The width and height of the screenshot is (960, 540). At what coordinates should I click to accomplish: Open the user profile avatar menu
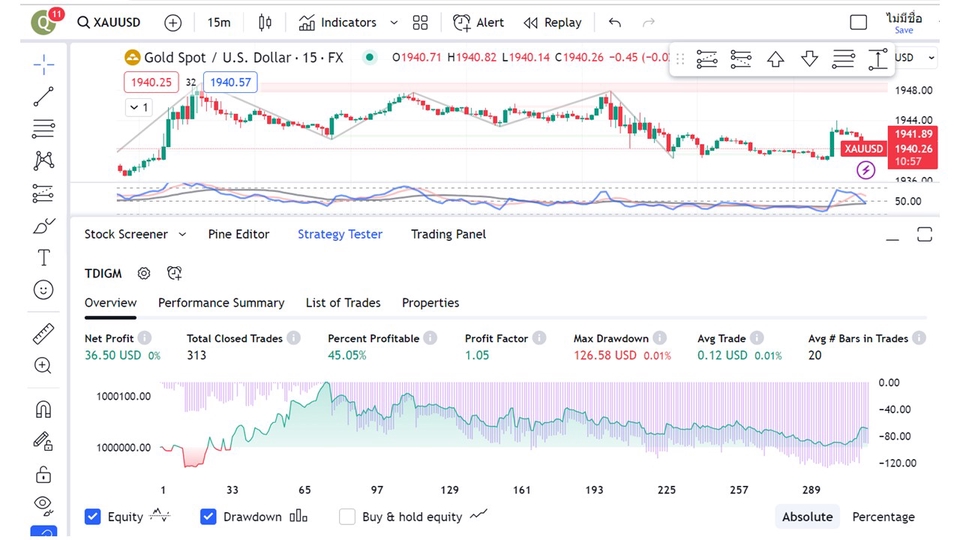point(44,21)
